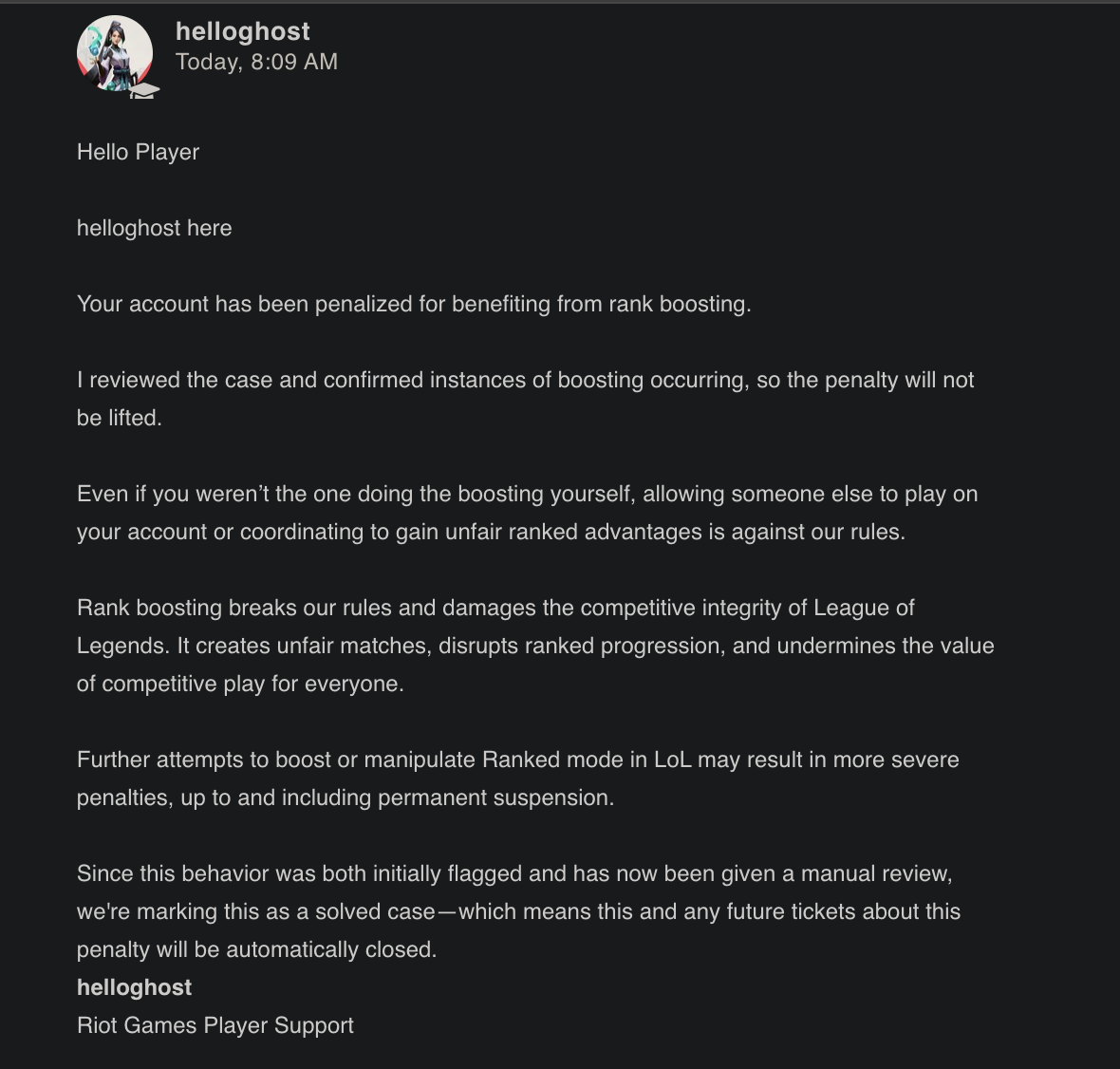Click the "Rank boosting breaks our rules" line

click(x=495, y=608)
